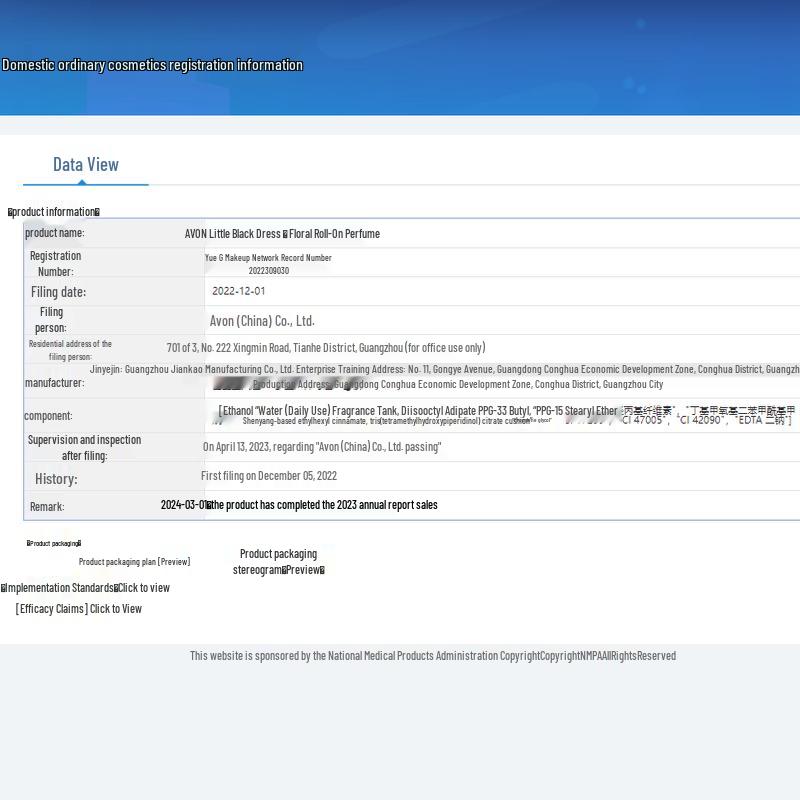Click the Xingmin Road residential address value
This screenshot has width=800, height=800.
point(326,348)
